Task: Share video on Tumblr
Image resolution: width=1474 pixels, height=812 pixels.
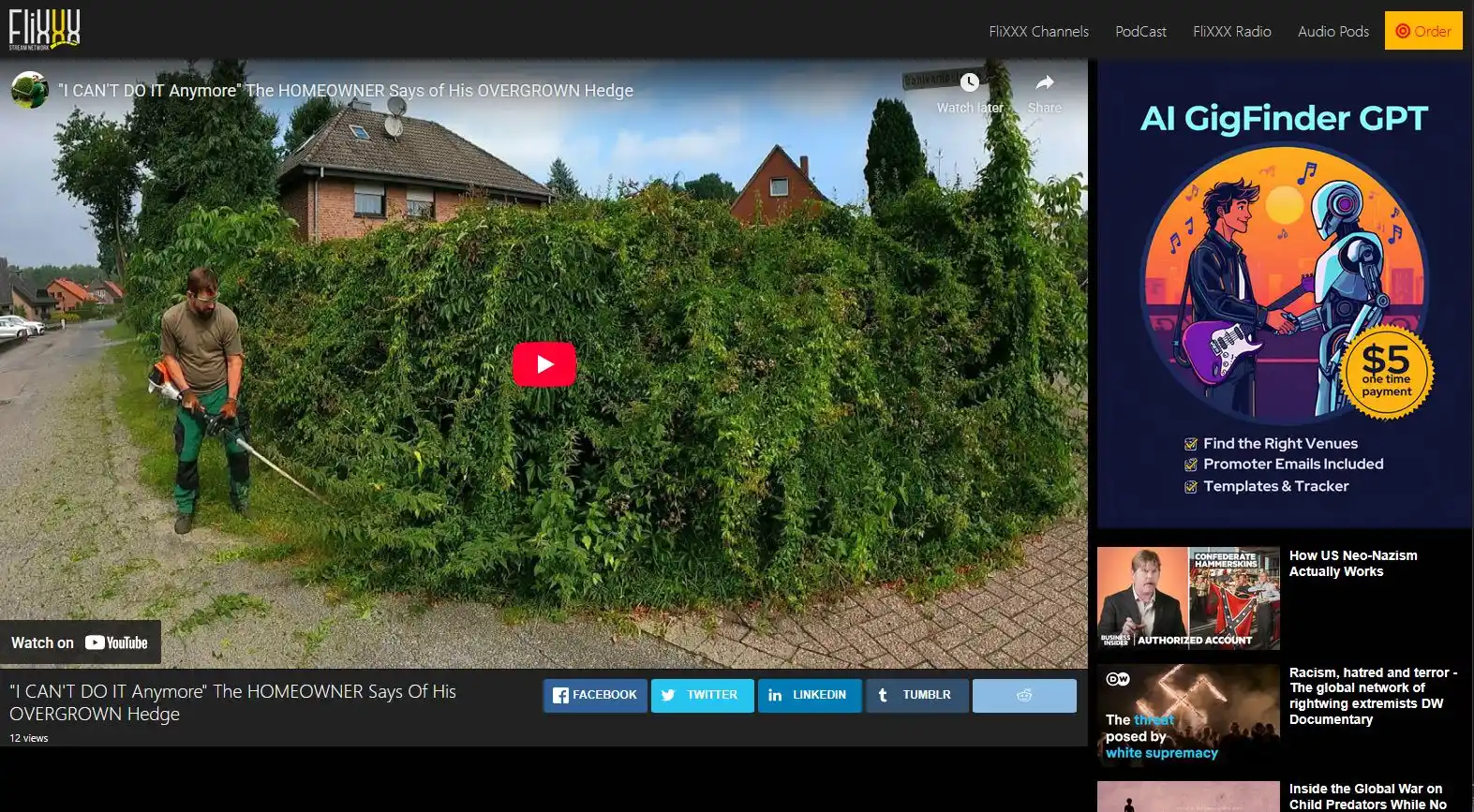Action: [x=916, y=695]
